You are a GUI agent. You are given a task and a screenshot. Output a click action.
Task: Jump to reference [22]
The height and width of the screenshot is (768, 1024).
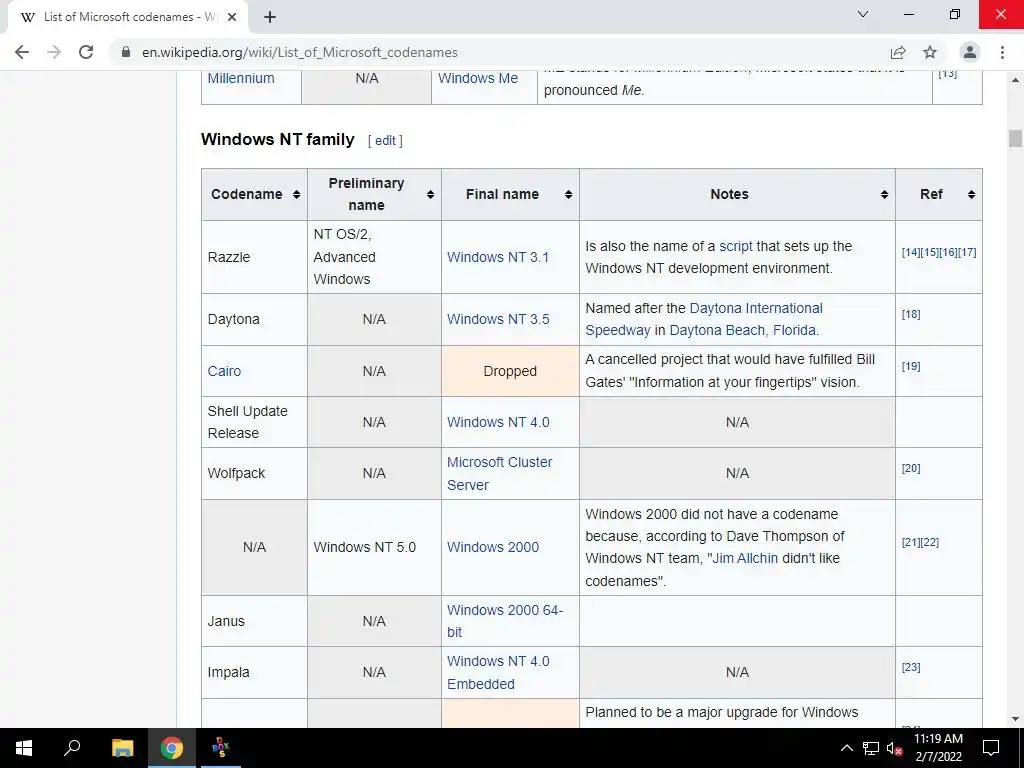(x=929, y=542)
